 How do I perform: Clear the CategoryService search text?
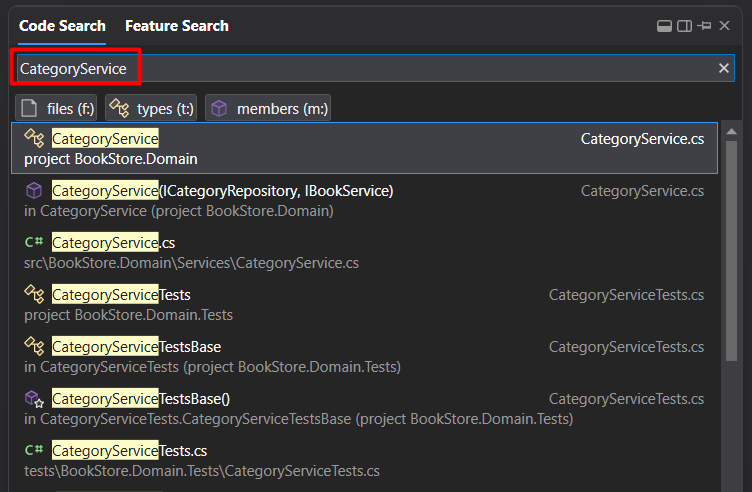click(x=724, y=68)
